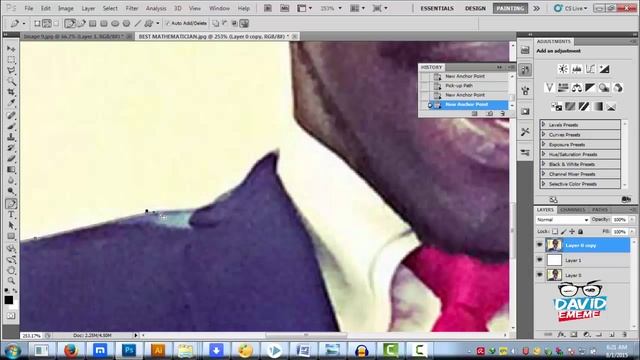Delete layer using Layers panel trash icon
640x360 pixels.
pyautogui.click(x=624, y=334)
